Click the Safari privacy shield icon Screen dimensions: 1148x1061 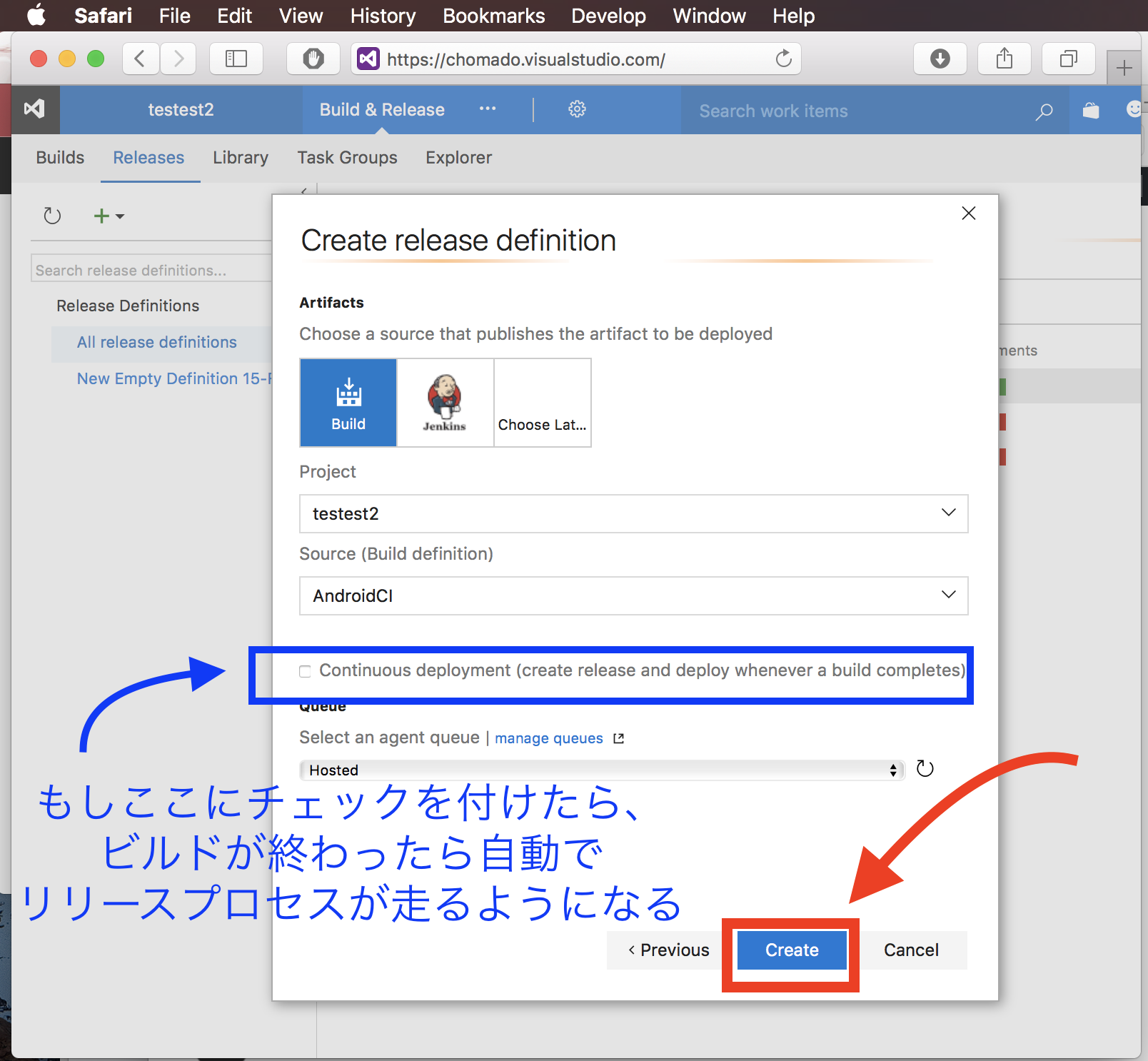(x=313, y=59)
